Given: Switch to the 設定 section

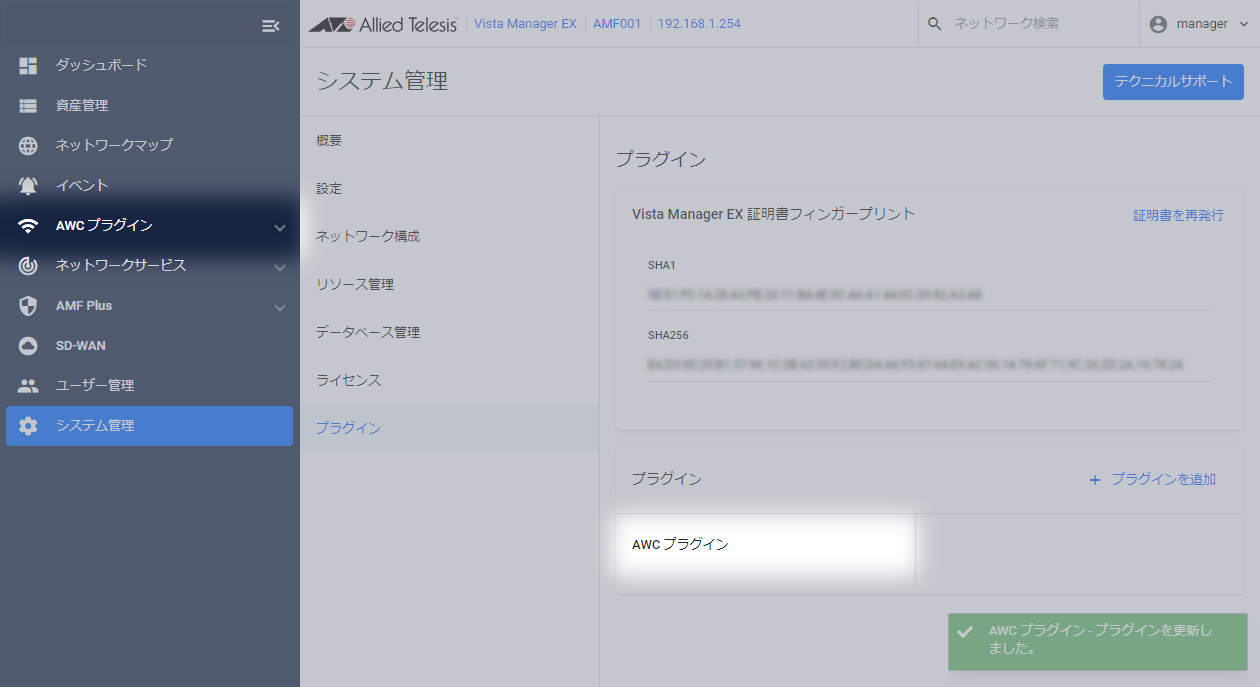Looking at the screenshot, I should [449, 188].
